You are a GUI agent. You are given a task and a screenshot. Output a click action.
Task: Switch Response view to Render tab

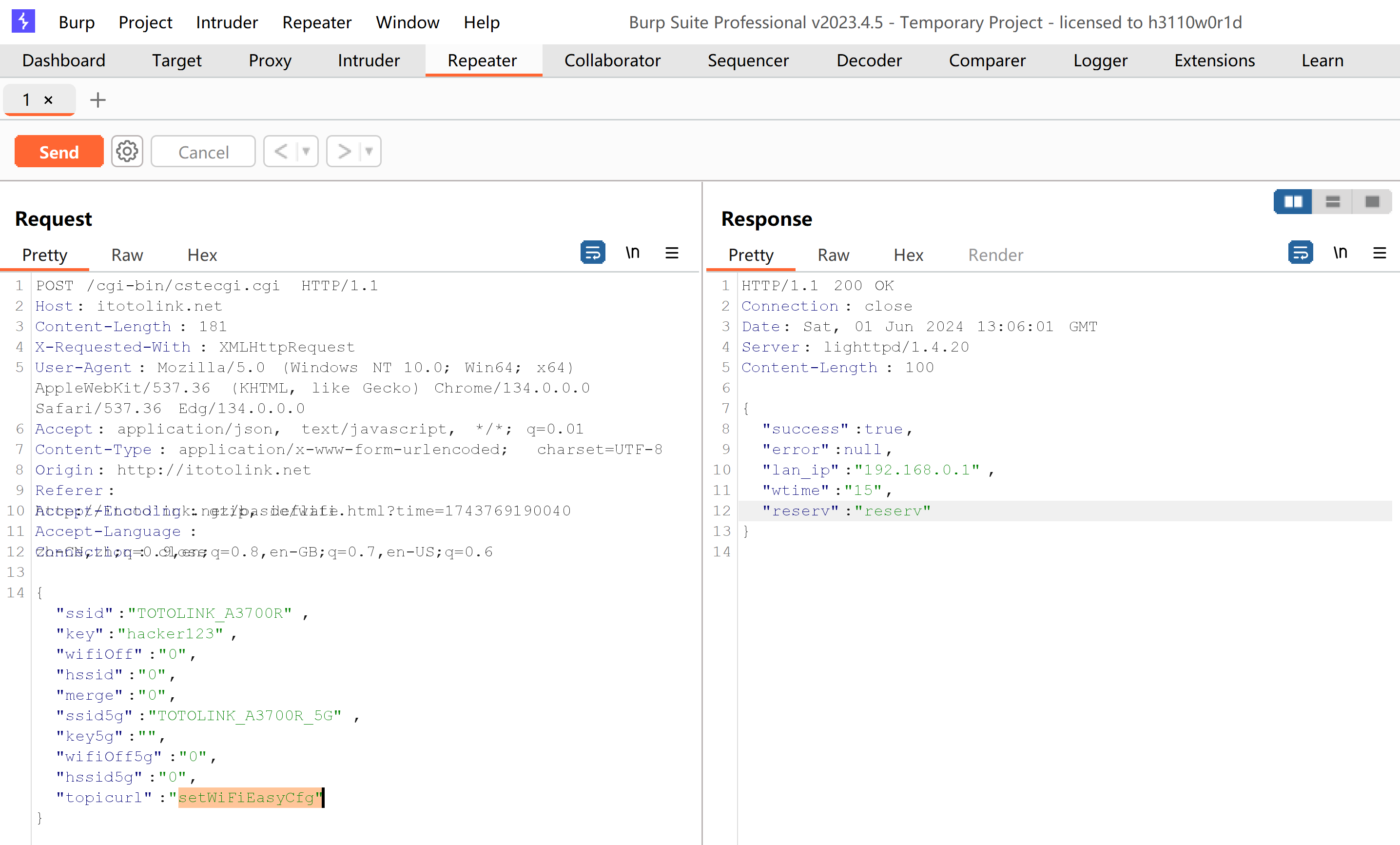pyautogui.click(x=995, y=255)
